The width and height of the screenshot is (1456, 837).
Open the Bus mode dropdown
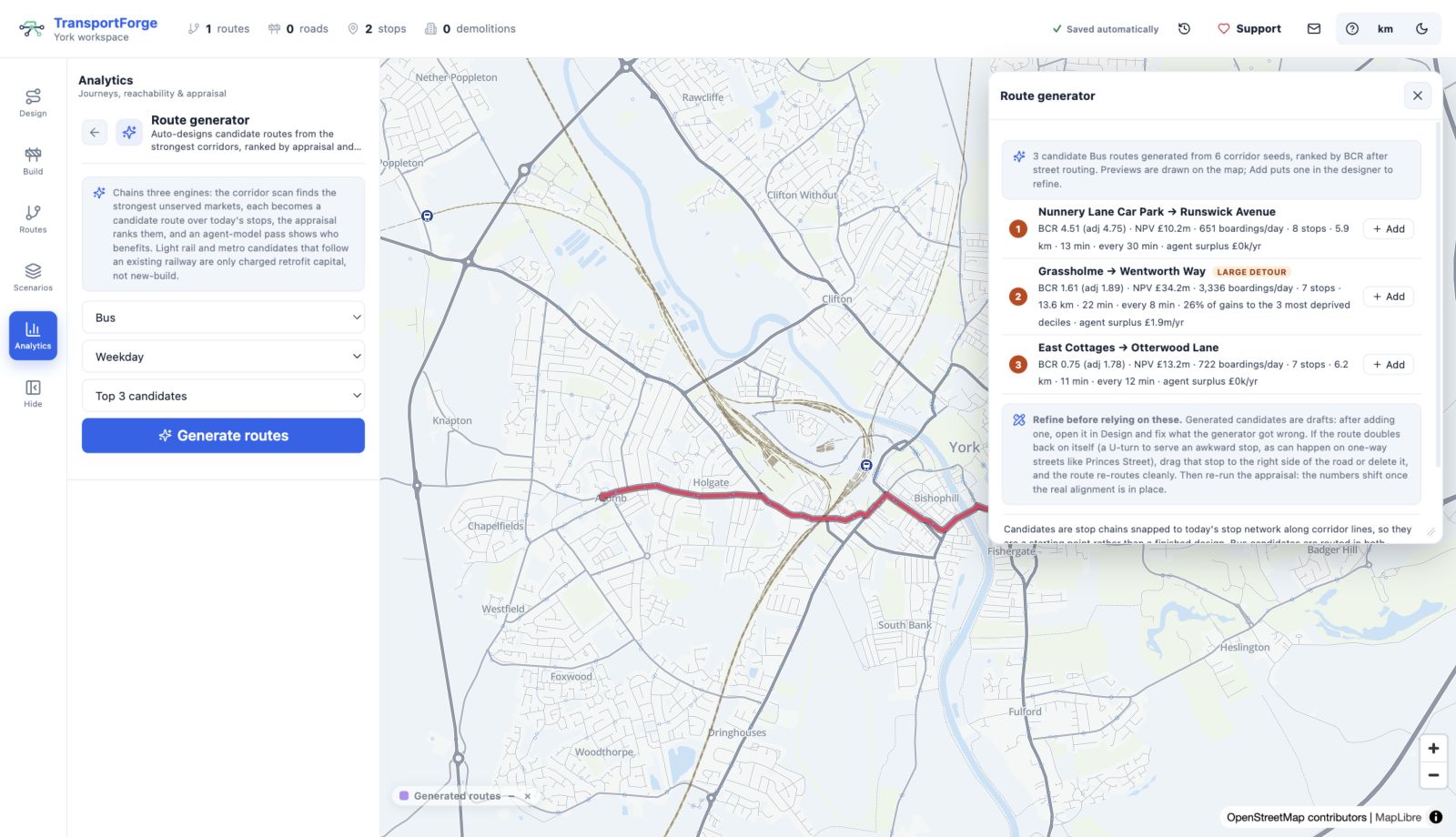(x=223, y=318)
